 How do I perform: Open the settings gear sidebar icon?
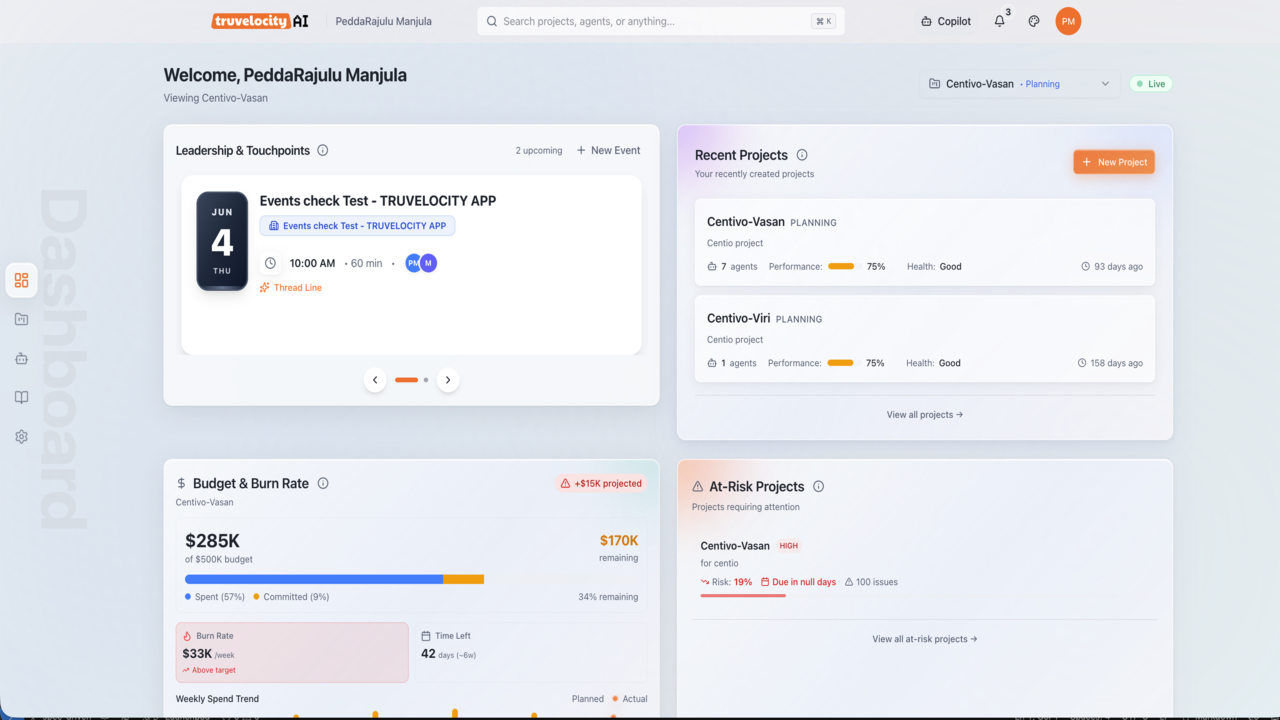tap(22, 437)
